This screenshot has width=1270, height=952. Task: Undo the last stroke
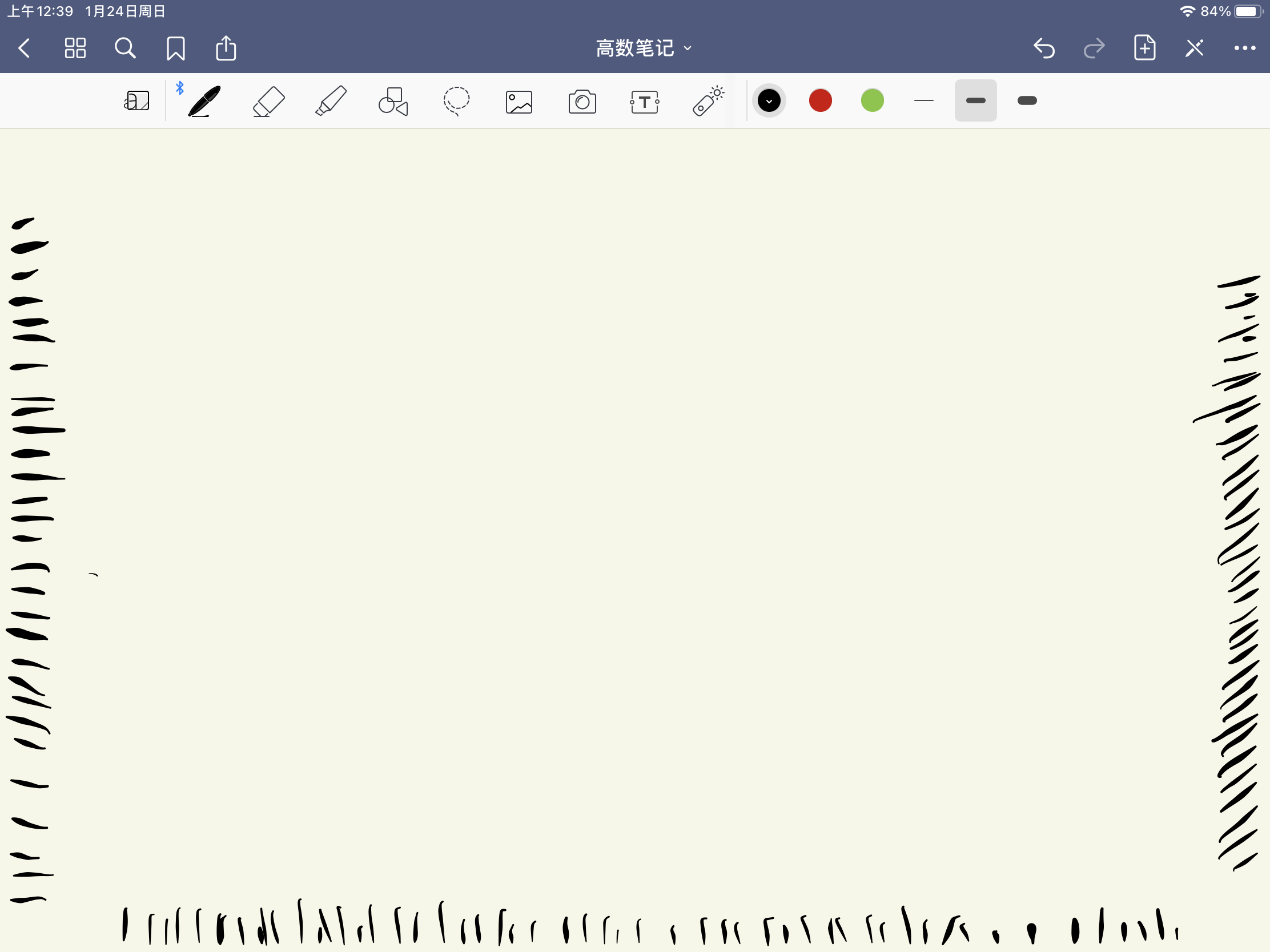click(x=1044, y=48)
